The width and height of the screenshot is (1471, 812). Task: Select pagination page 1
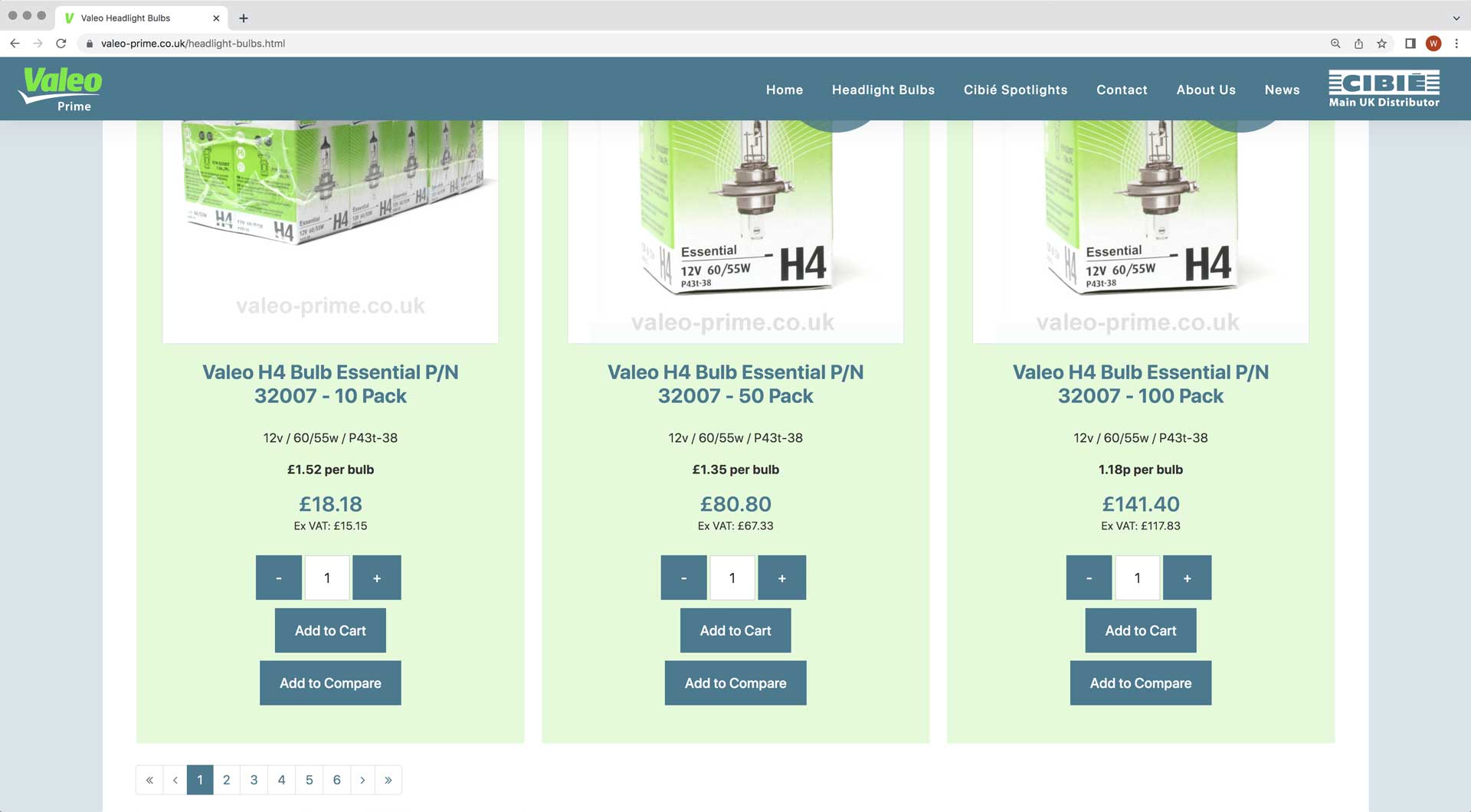200,780
